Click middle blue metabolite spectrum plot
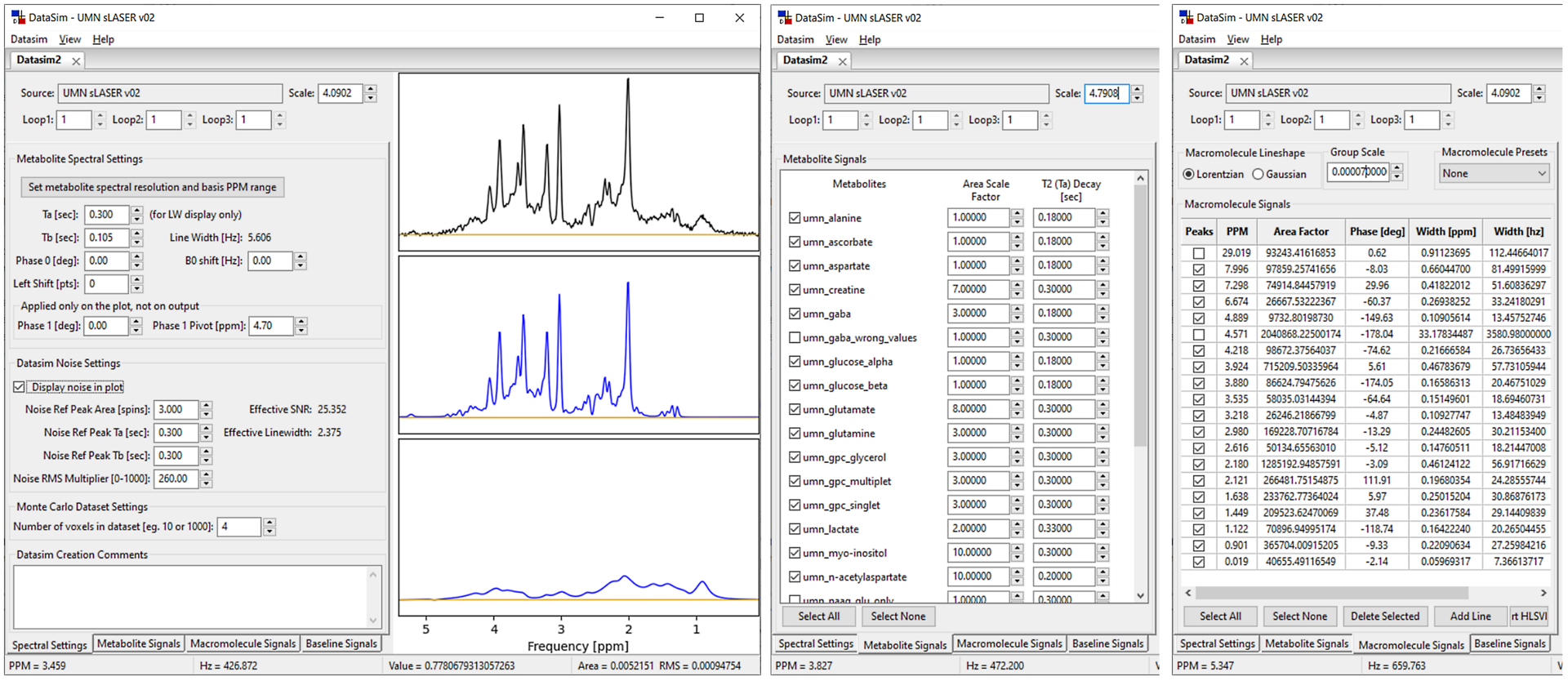 coord(578,345)
